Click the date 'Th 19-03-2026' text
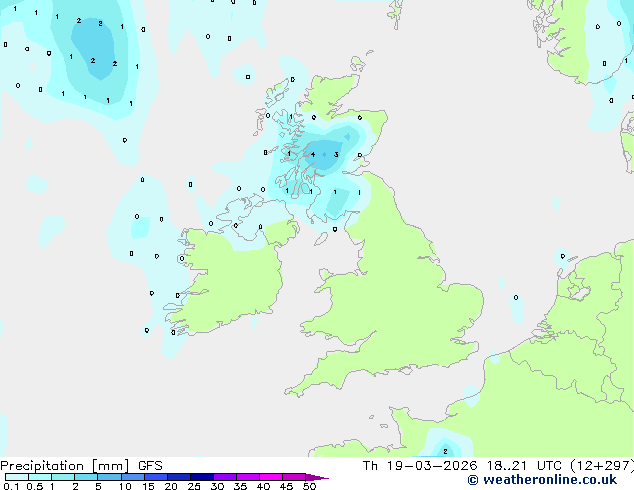 (420, 466)
